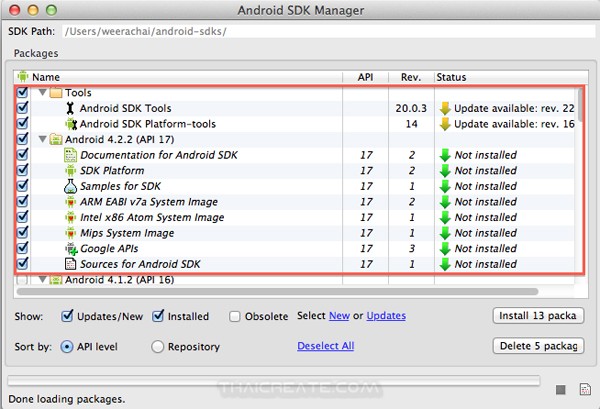Check the Android 4.1.2 (API 16) checkbox
The width and height of the screenshot is (600, 409).
tap(22, 280)
